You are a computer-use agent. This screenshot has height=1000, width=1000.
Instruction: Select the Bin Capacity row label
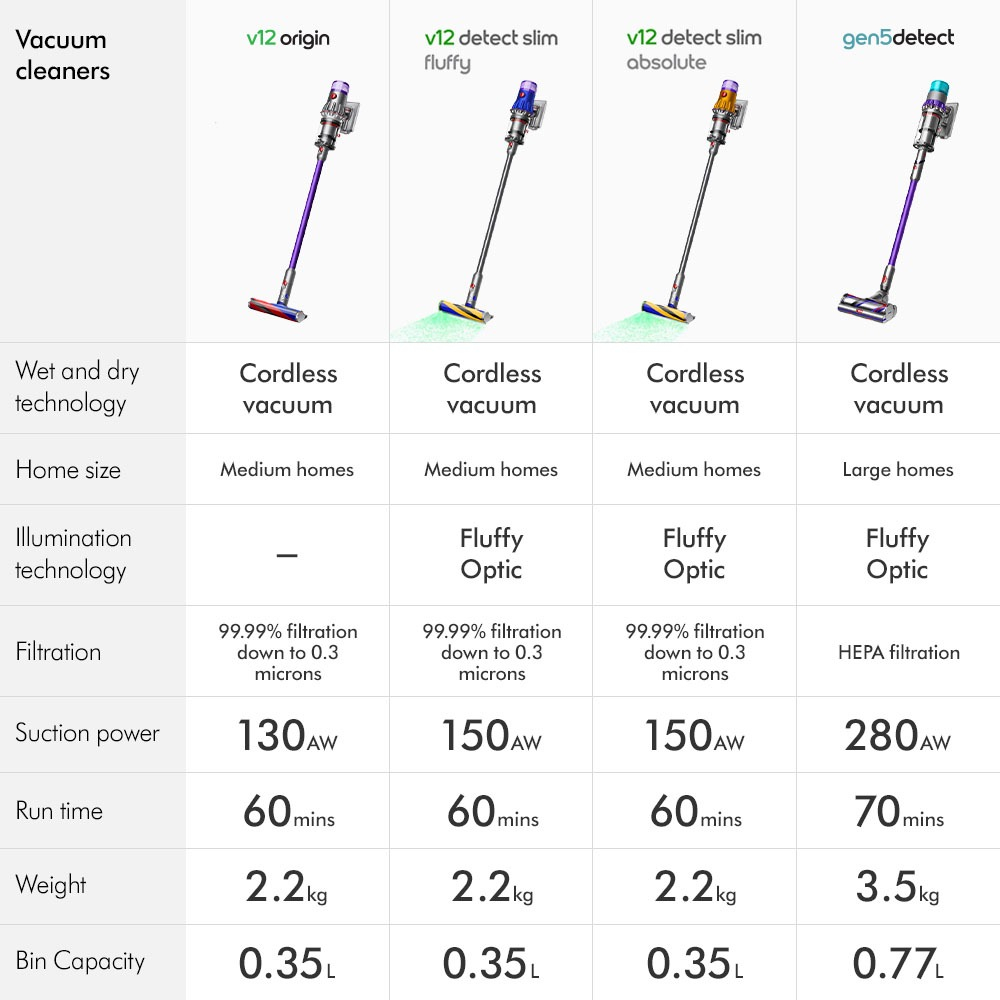[x=80, y=962]
